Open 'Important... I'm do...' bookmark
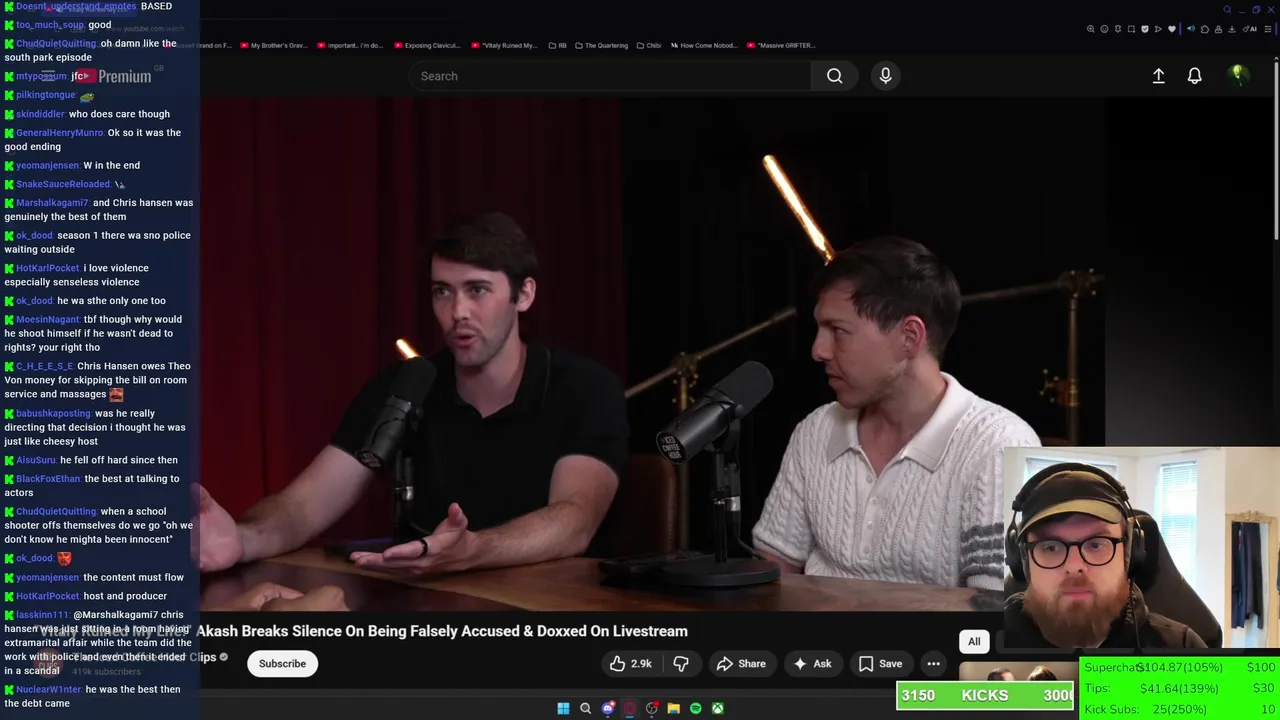Viewport: 1280px width, 720px height. 350,45
